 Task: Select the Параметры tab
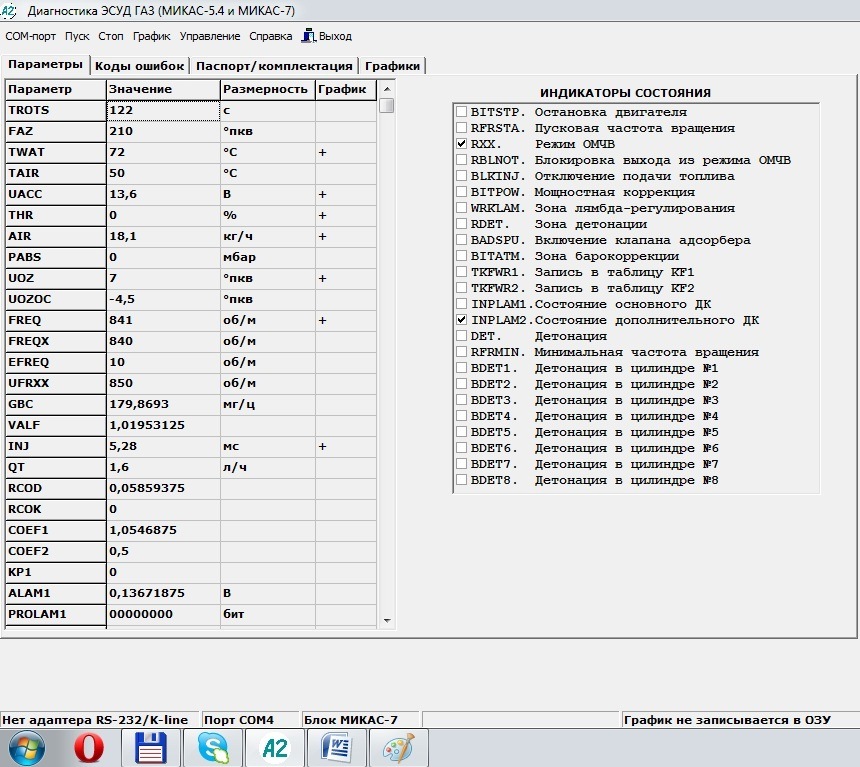45,64
